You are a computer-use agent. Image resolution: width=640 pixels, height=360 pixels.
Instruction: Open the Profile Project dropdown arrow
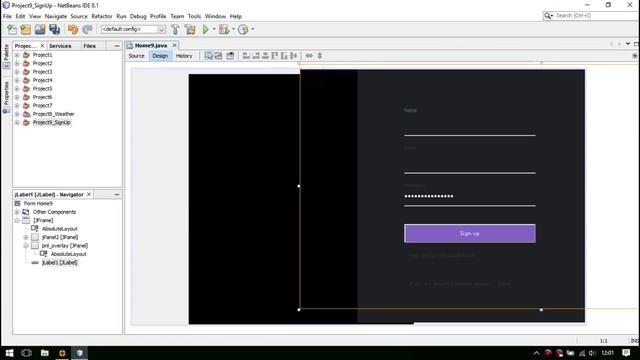click(x=252, y=29)
